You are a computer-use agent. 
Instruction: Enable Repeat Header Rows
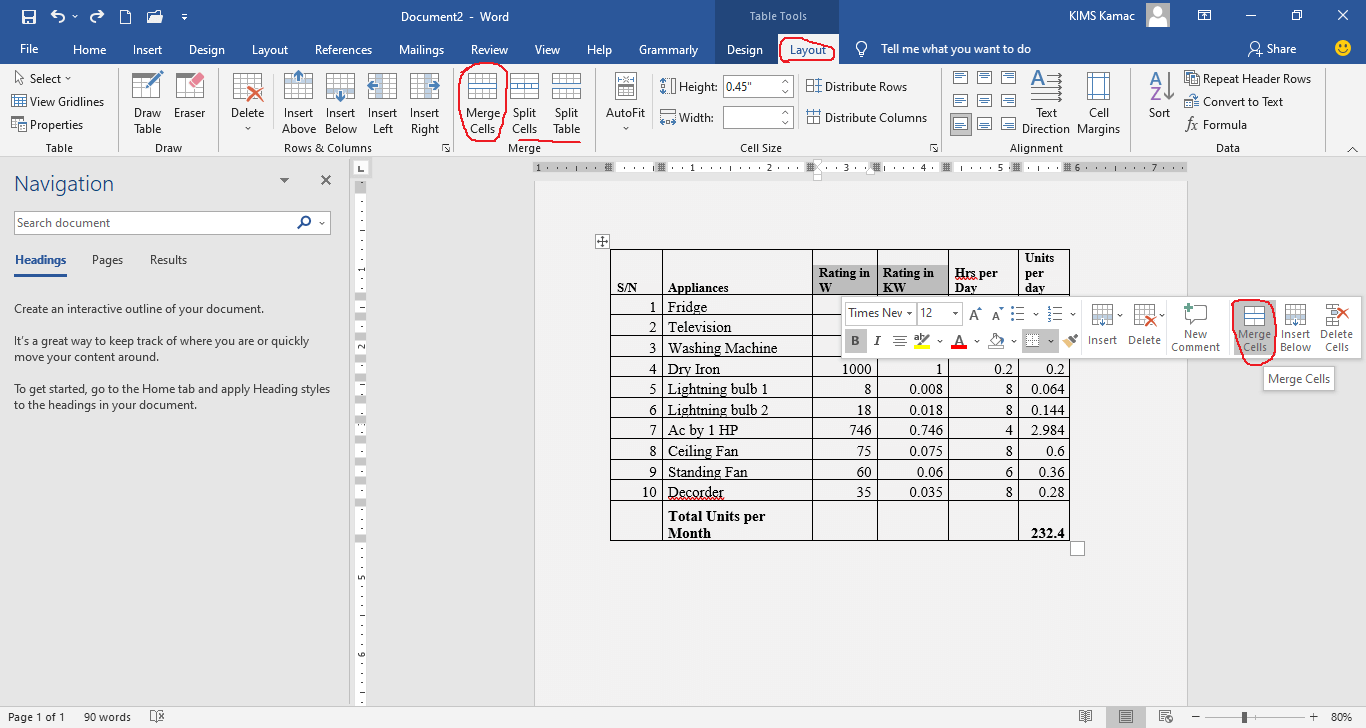[x=1248, y=78]
